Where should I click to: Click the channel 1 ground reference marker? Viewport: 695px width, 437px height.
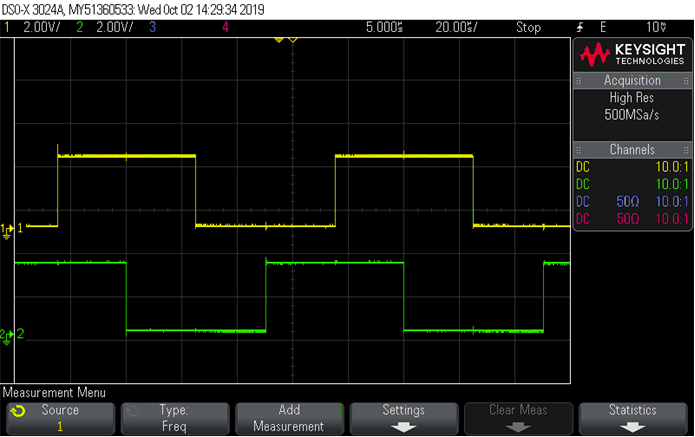click(x=7, y=229)
